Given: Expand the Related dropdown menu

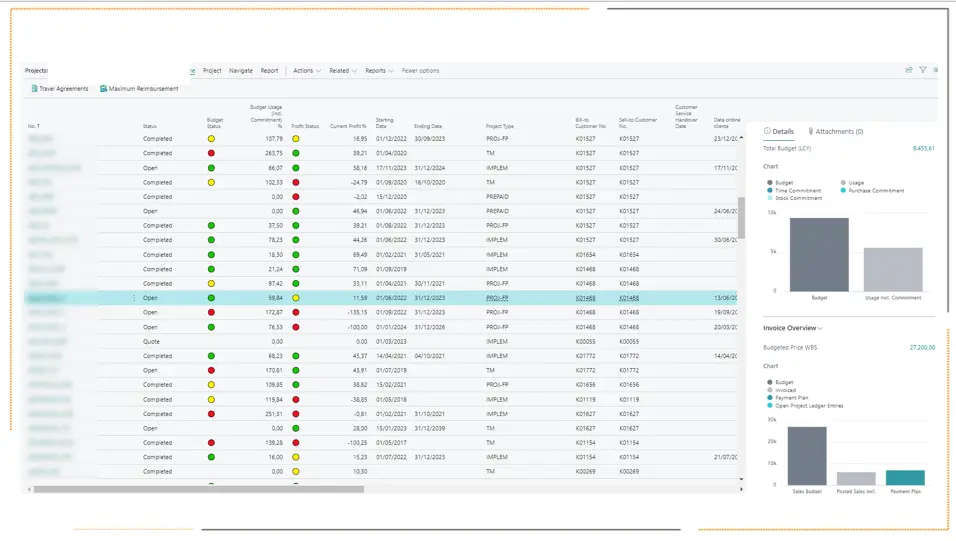Looking at the screenshot, I should [x=343, y=71].
